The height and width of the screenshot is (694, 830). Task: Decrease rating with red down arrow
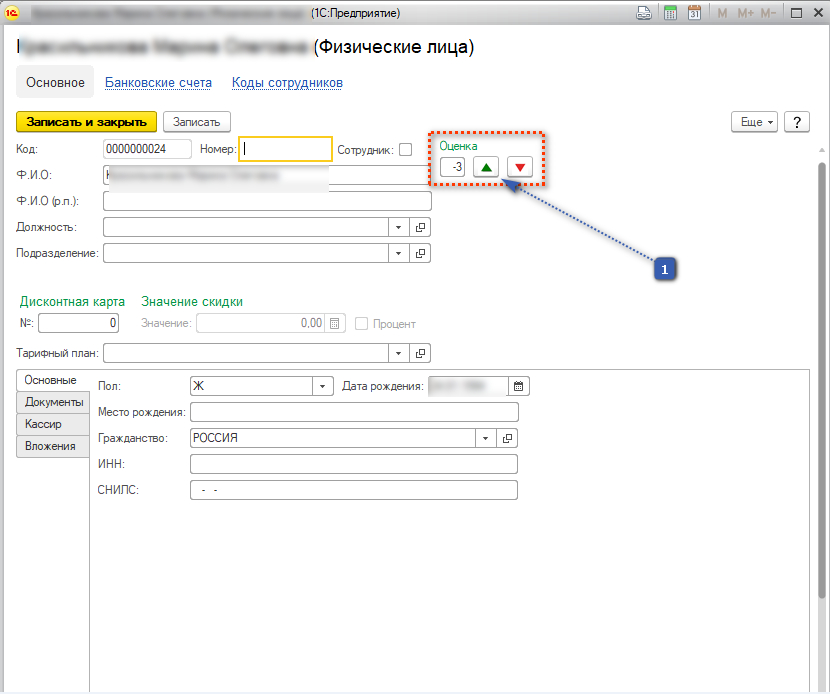[519, 167]
